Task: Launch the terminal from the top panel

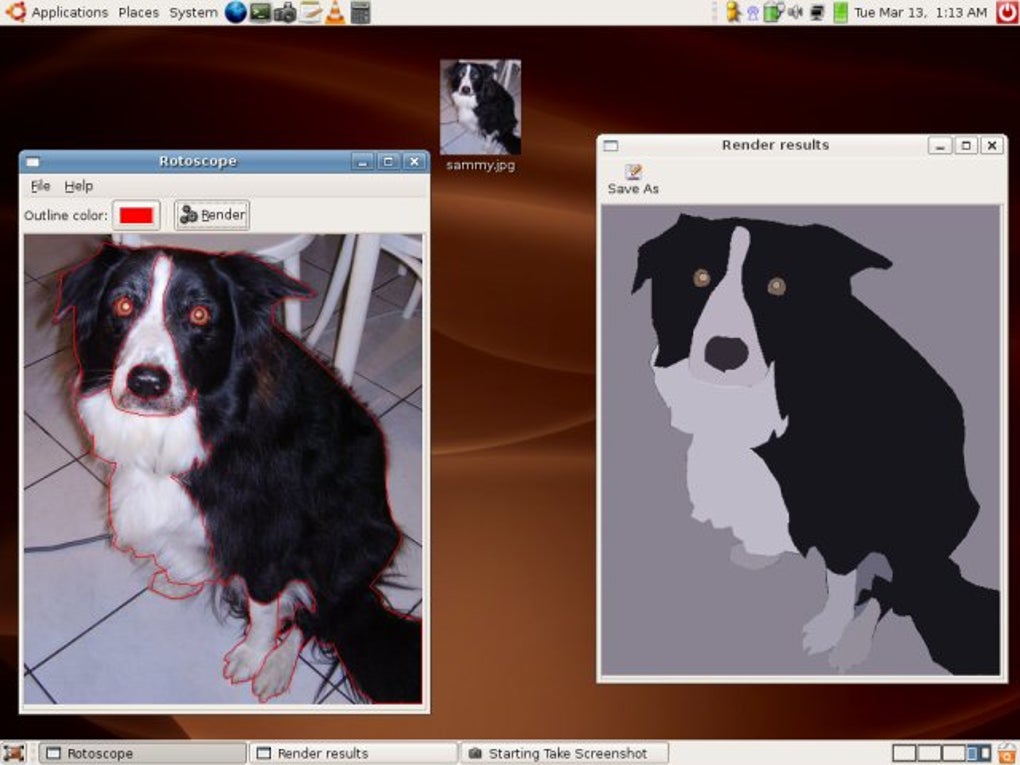Action: (260, 12)
